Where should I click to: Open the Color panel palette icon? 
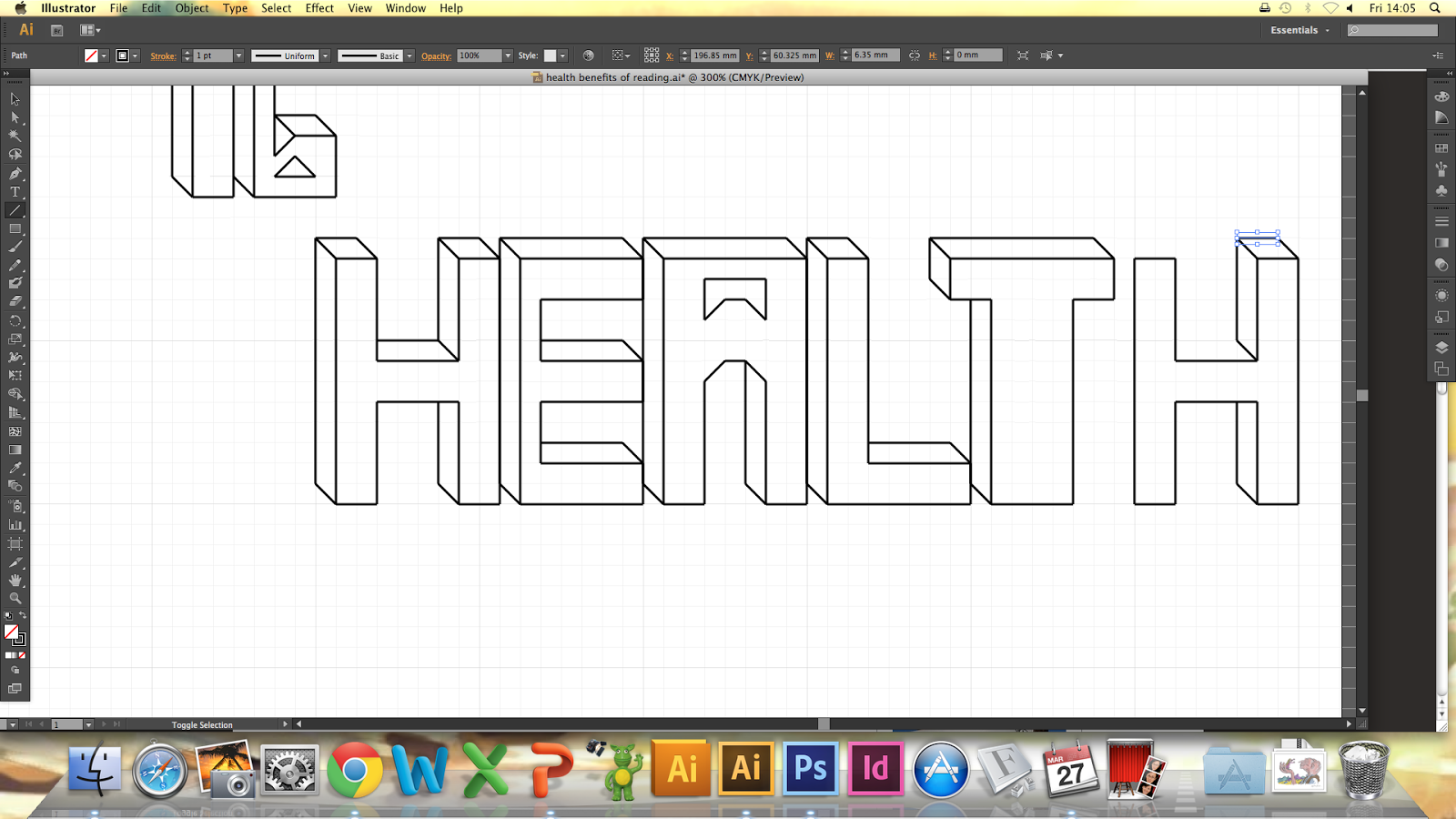pos(1441,96)
